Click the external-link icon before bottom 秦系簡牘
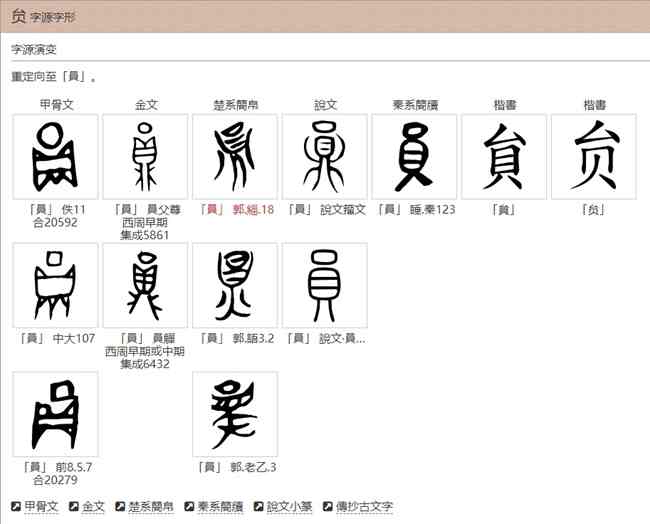The width and height of the screenshot is (650, 524). [x=189, y=506]
